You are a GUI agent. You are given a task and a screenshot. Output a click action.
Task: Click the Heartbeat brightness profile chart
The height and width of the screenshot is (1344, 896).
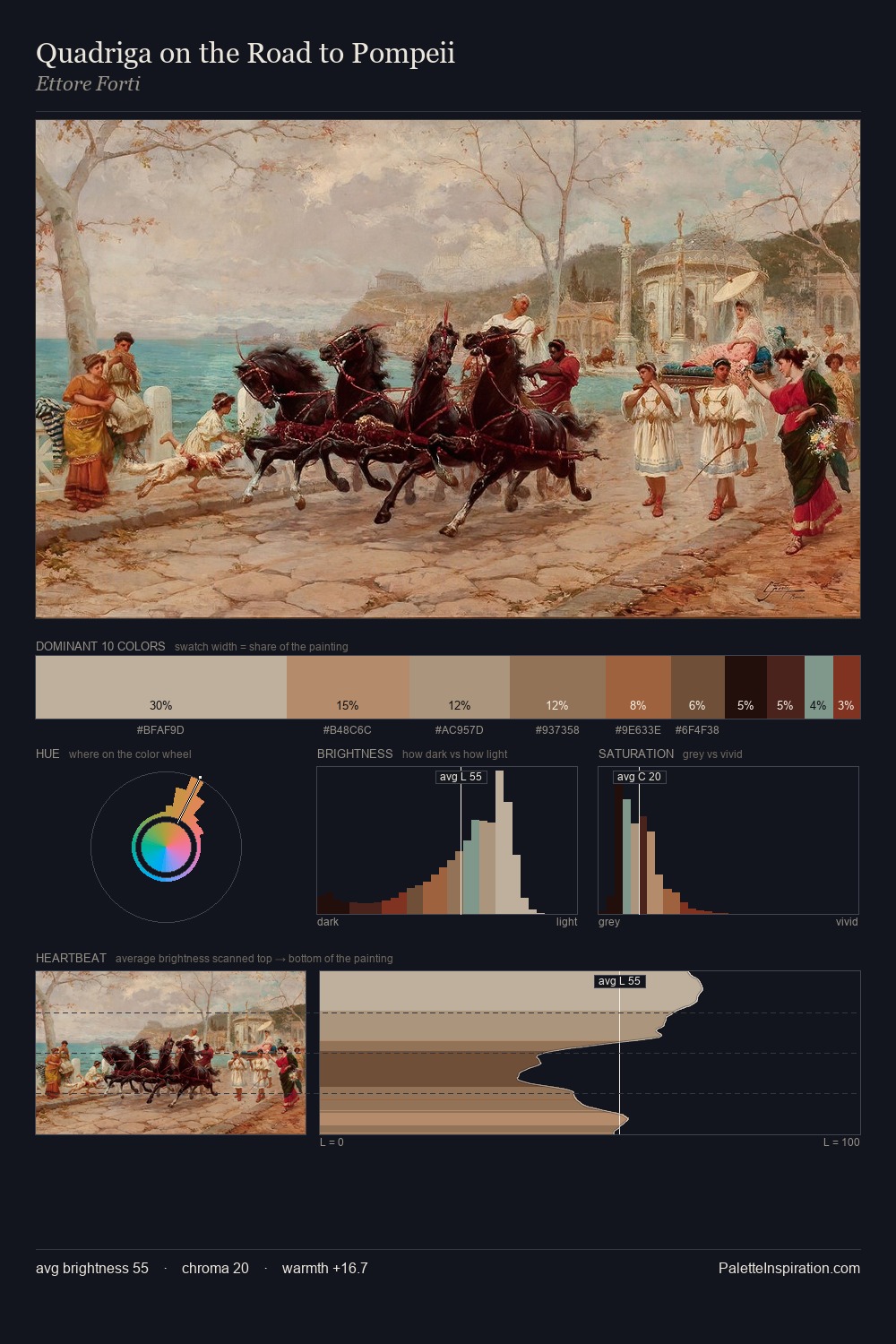coord(590,1053)
